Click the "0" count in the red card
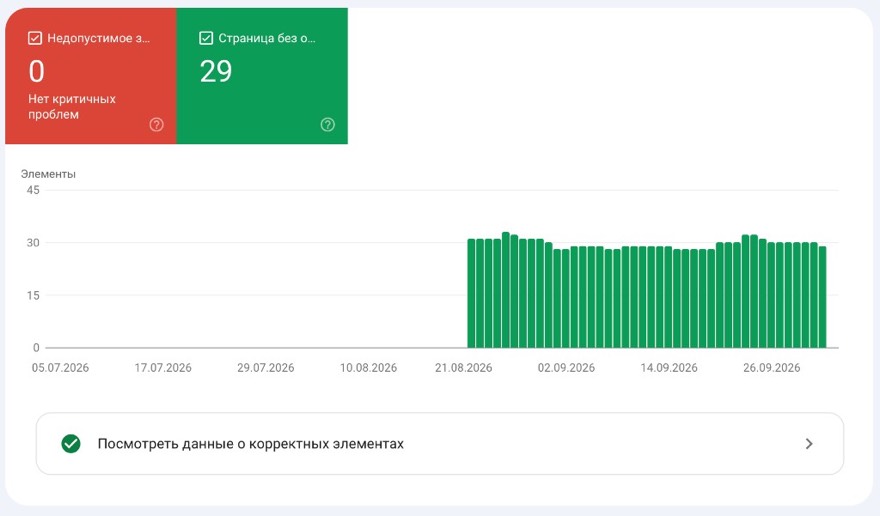The width and height of the screenshot is (880, 516). click(36, 71)
